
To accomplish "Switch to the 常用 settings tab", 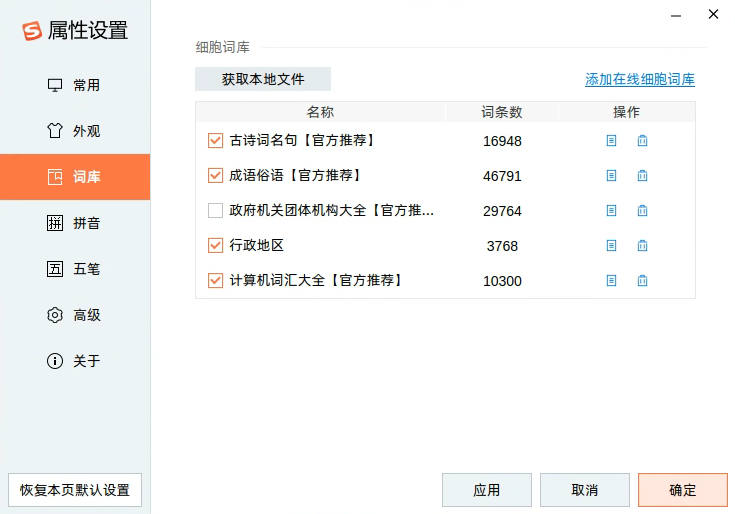I will click(75, 85).
